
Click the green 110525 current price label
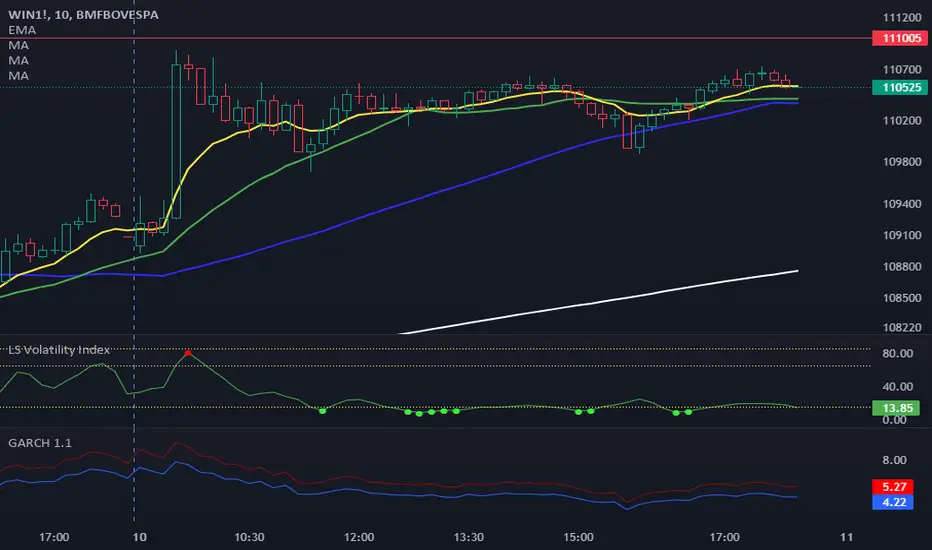coord(900,87)
